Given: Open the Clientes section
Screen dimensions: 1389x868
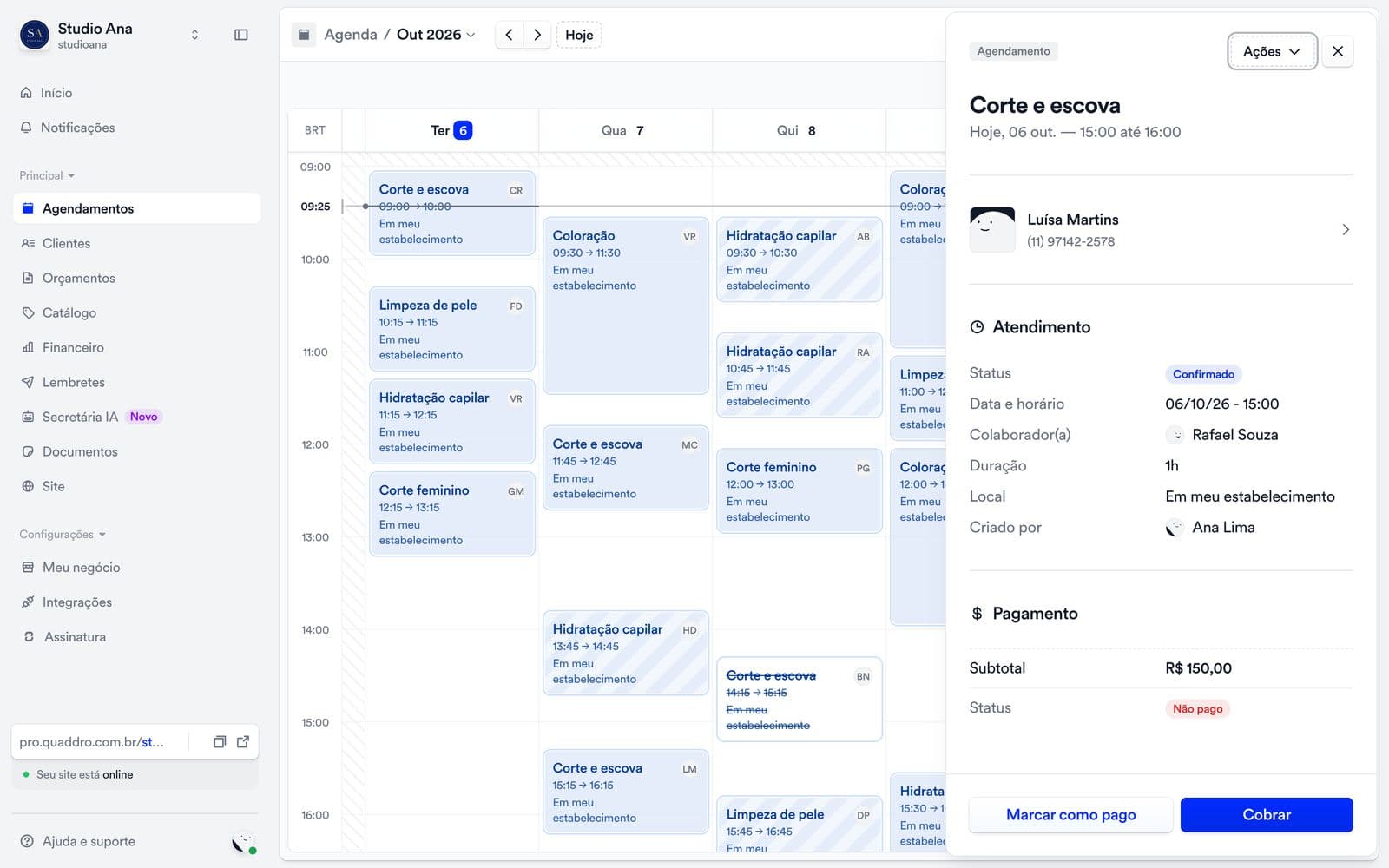Looking at the screenshot, I should 136,243.
